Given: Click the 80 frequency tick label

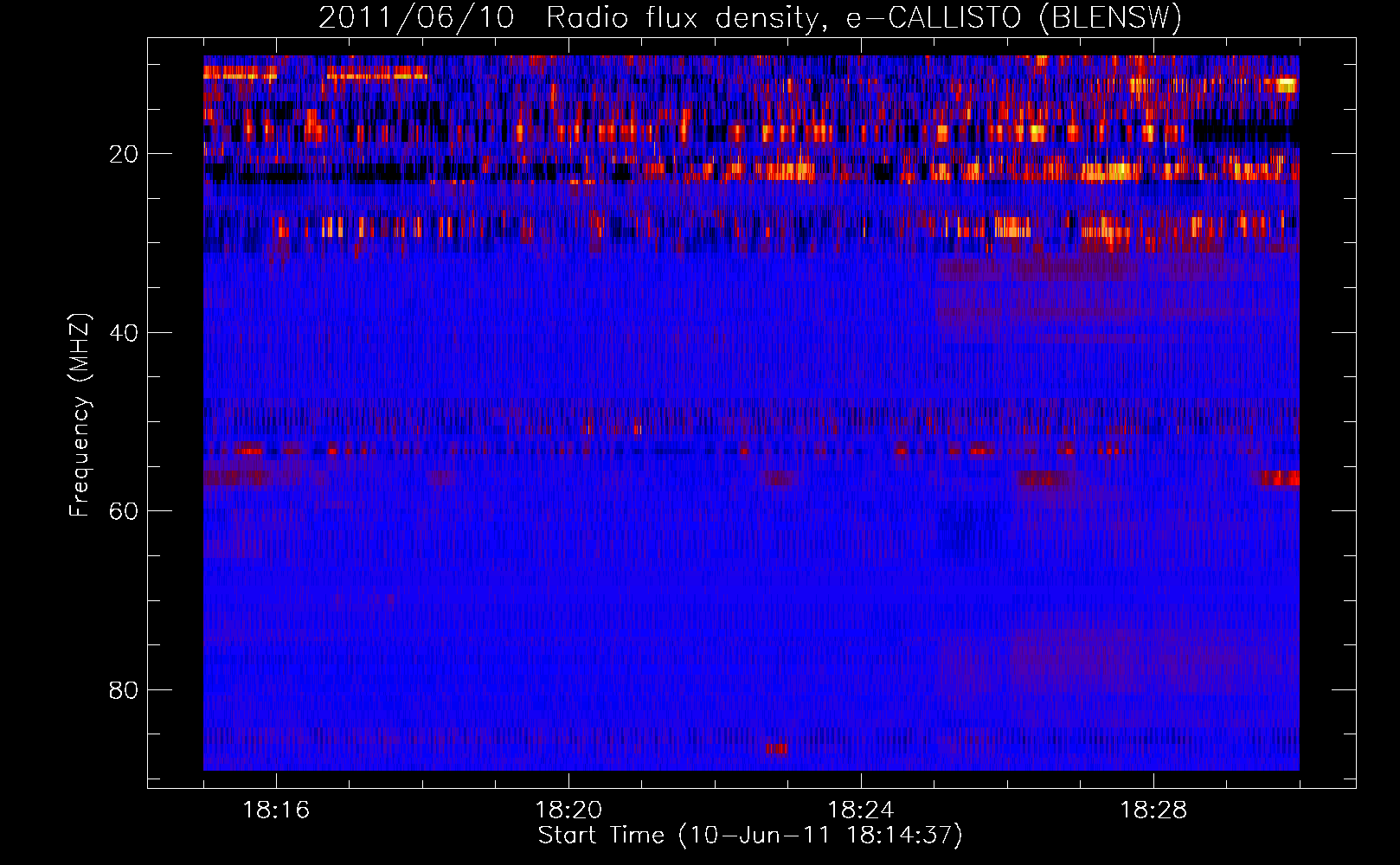Looking at the screenshot, I should 124,690.
